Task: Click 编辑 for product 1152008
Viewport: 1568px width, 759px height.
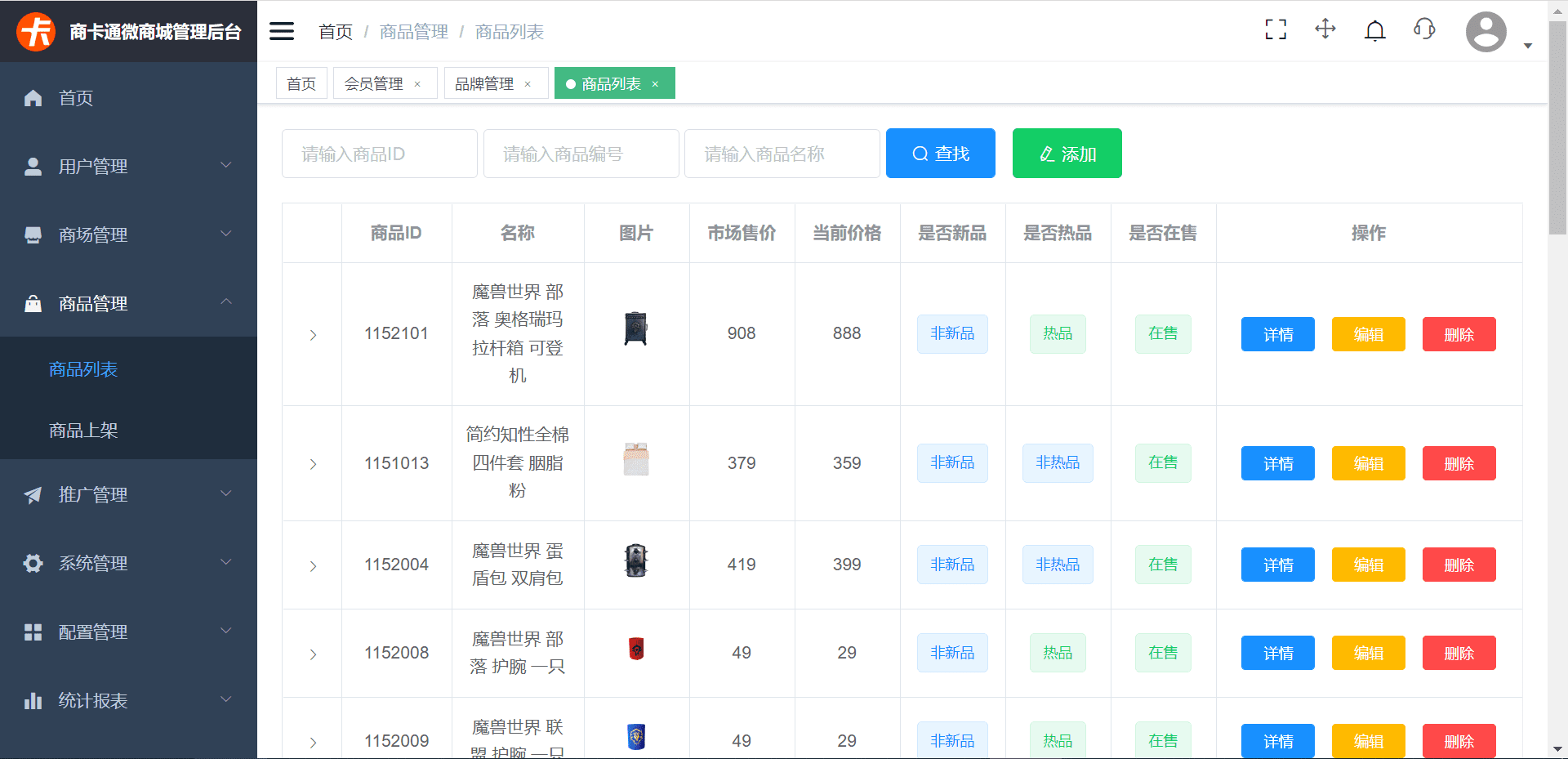Action: 1369,653
